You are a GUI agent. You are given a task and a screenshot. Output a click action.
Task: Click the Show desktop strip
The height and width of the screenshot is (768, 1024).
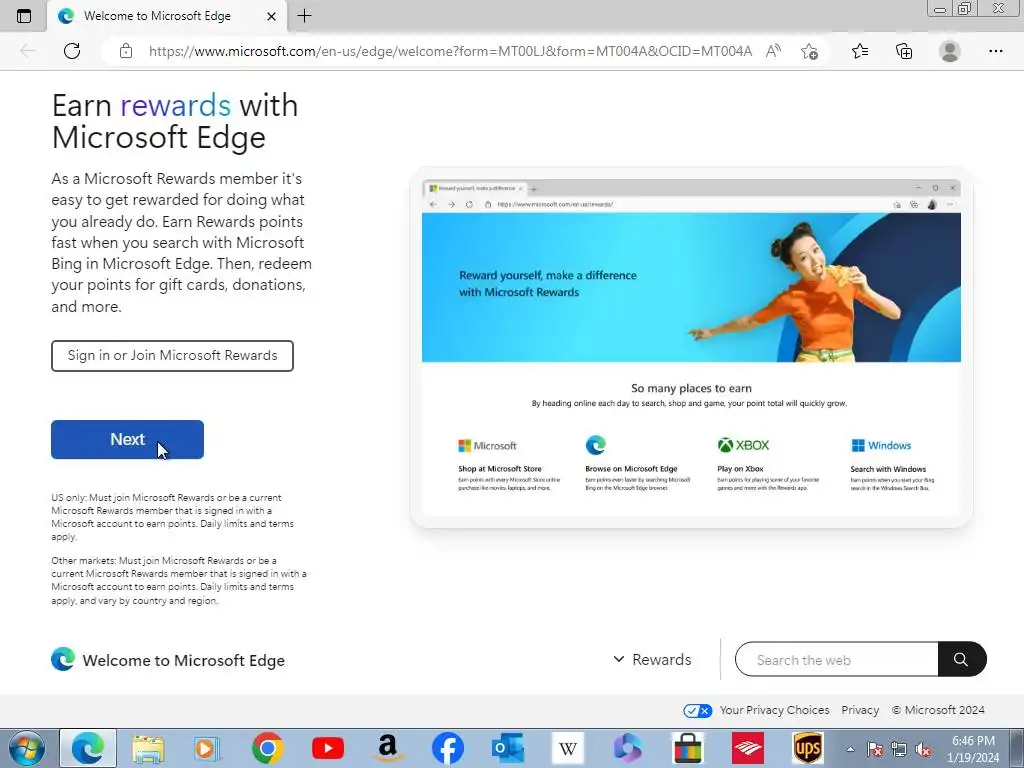pyautogui.click(x=1018, y=748)
